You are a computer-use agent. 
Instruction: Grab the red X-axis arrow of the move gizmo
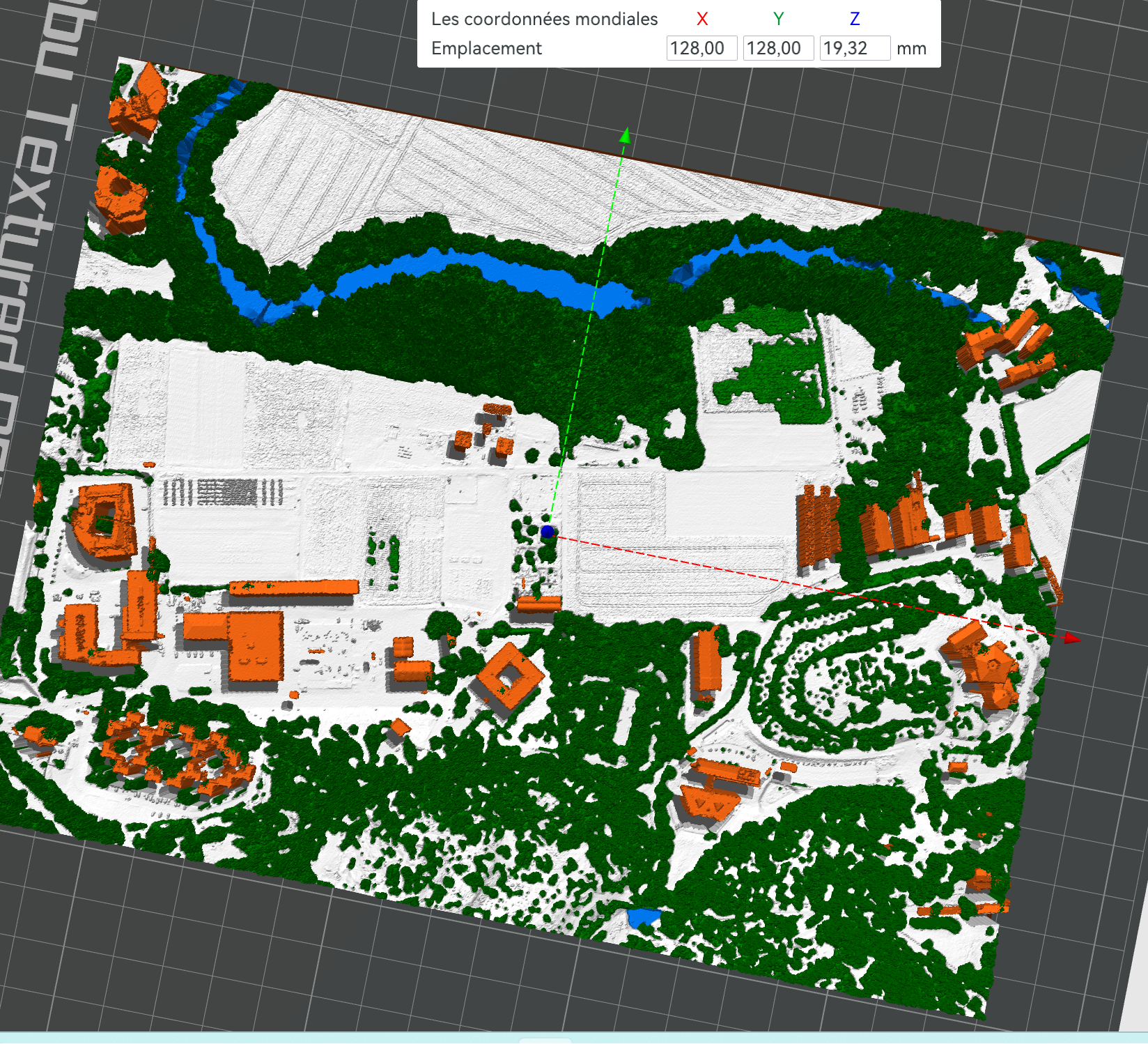(1073, 638)
